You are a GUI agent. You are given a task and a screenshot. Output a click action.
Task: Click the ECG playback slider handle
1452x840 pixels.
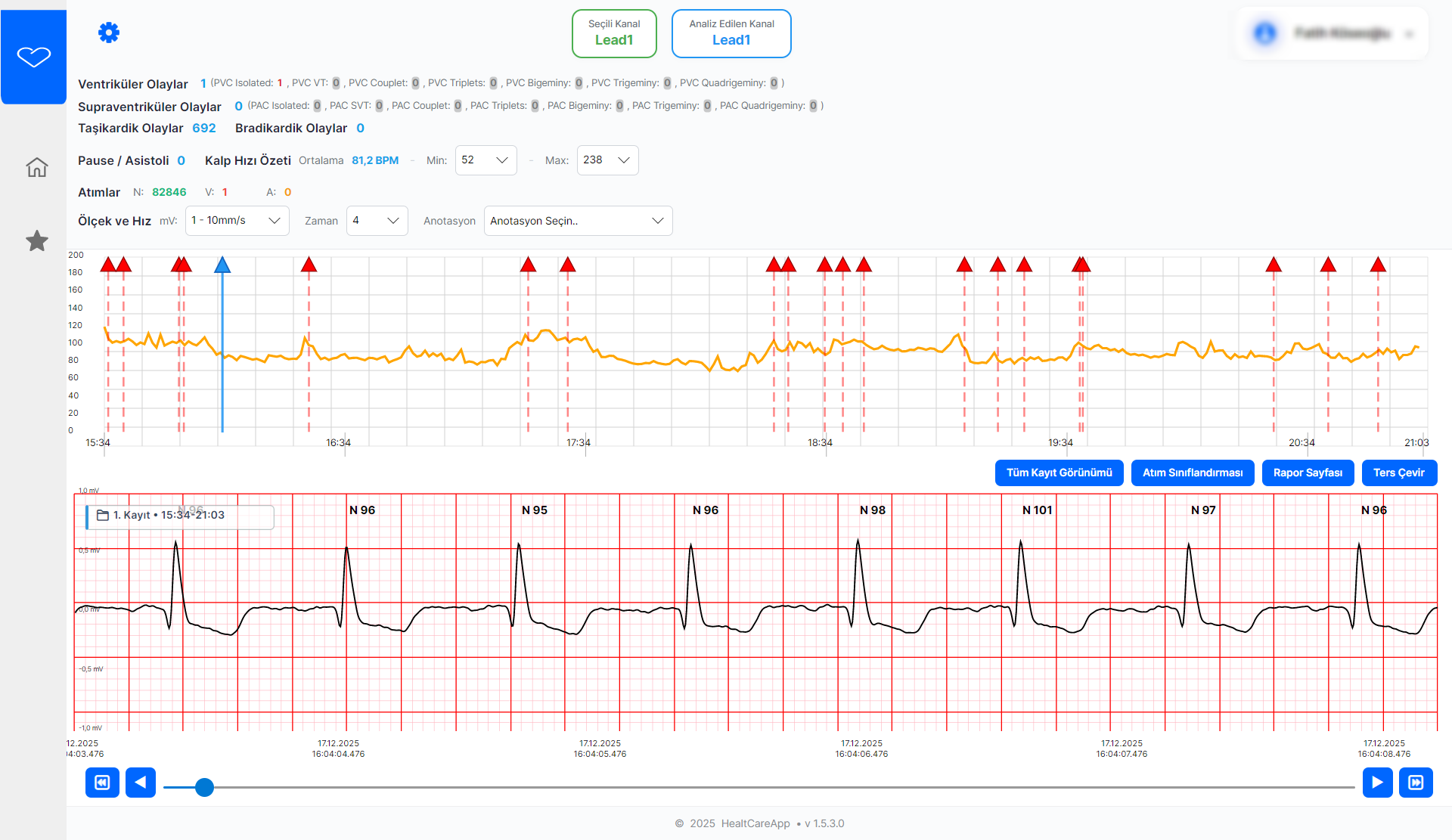point(204,787)
